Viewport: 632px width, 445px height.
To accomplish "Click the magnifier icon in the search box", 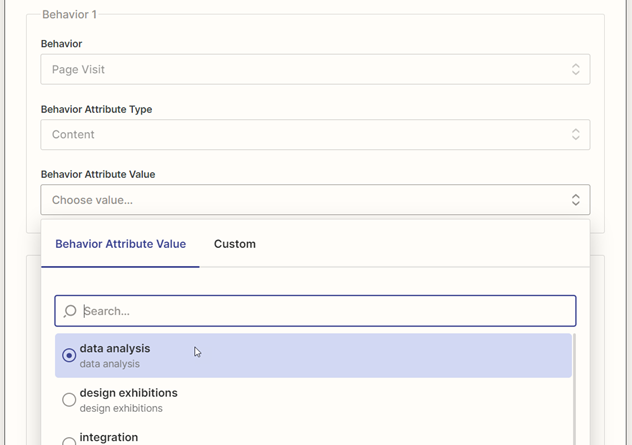I will [x=70, y=311].
